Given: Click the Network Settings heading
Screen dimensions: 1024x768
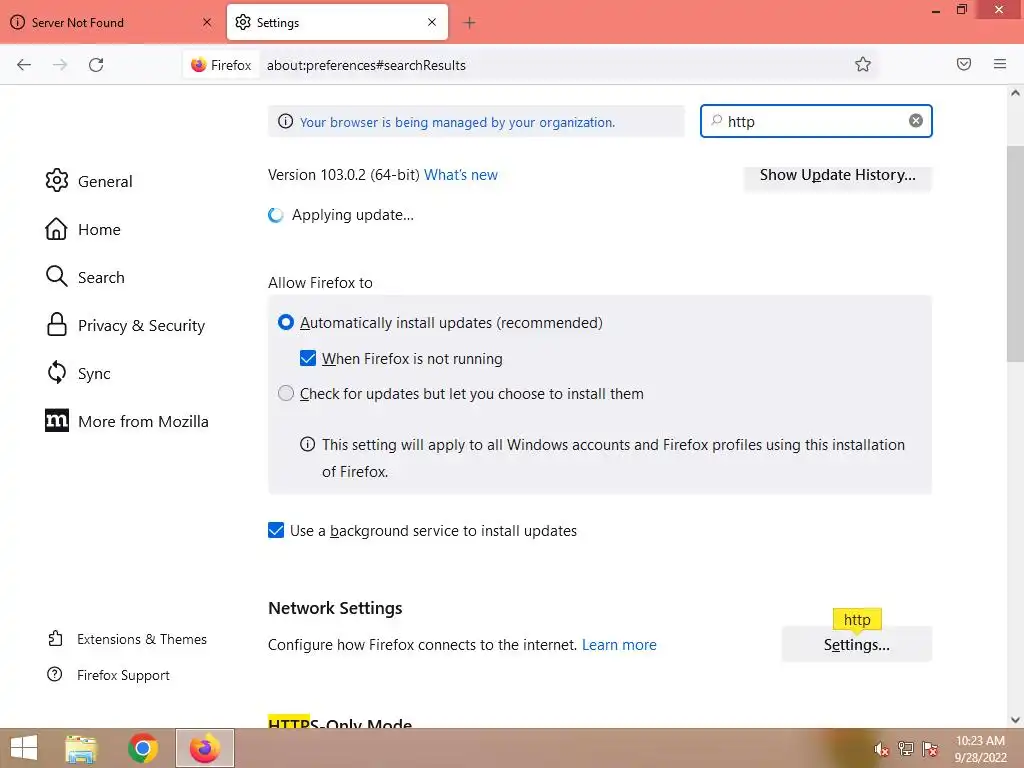Looking at the screenshot, I should pyautogui.click(x=335, y=608).
